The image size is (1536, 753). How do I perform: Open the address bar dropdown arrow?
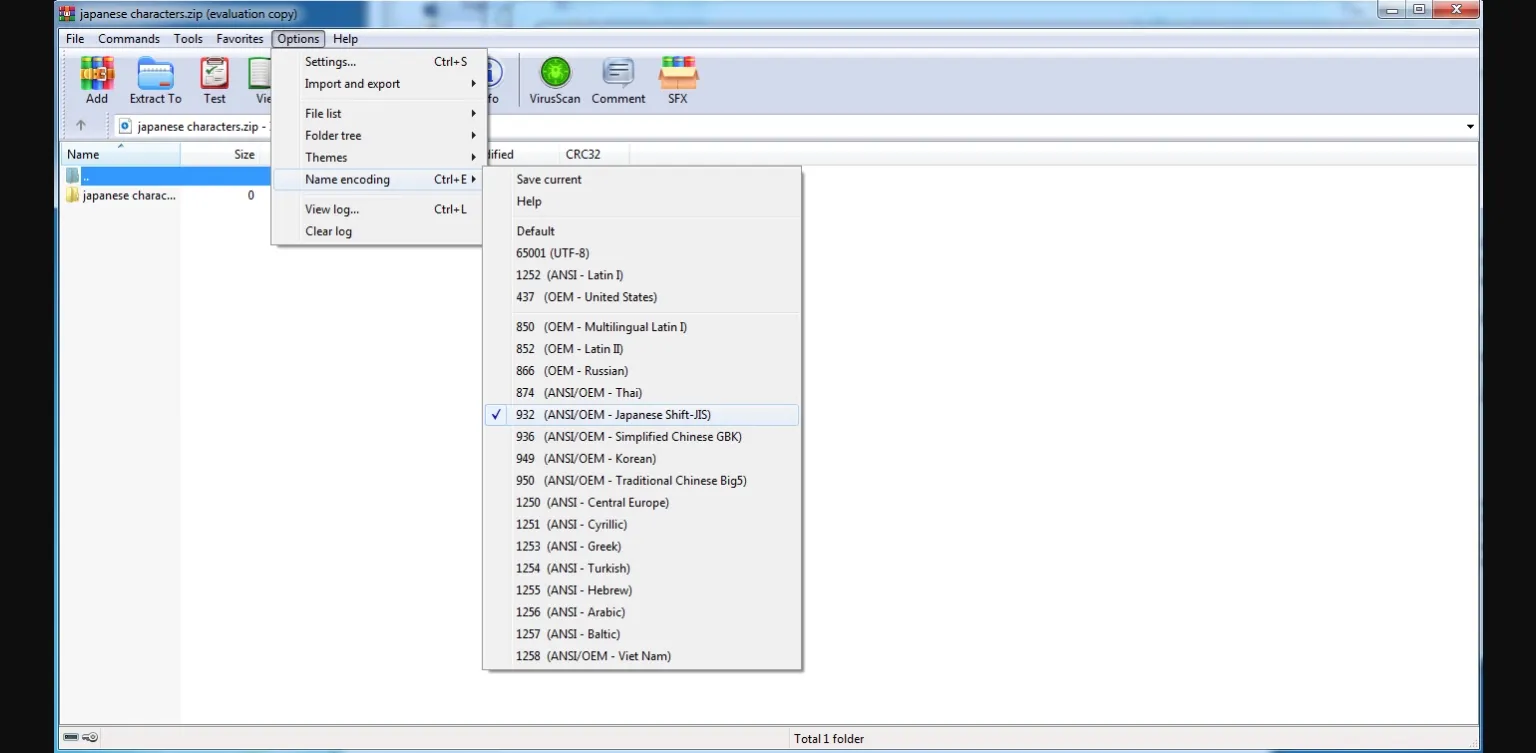click(1470, 127)
